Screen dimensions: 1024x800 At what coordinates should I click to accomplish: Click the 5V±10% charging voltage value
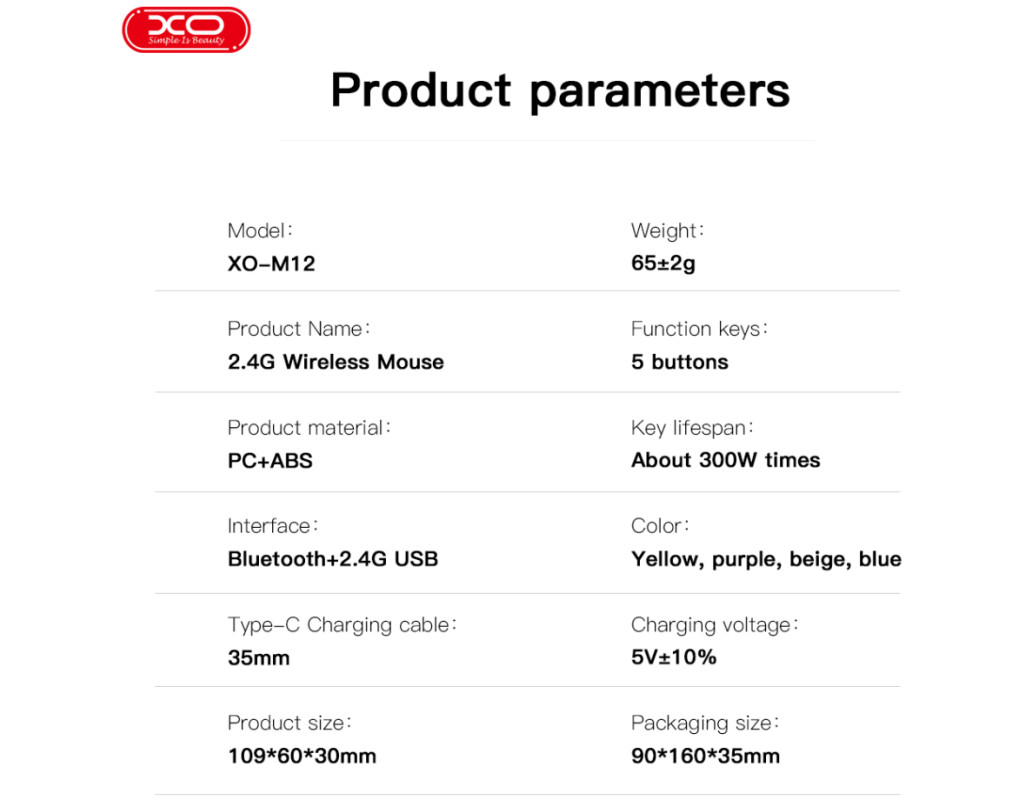pos(673,658)
